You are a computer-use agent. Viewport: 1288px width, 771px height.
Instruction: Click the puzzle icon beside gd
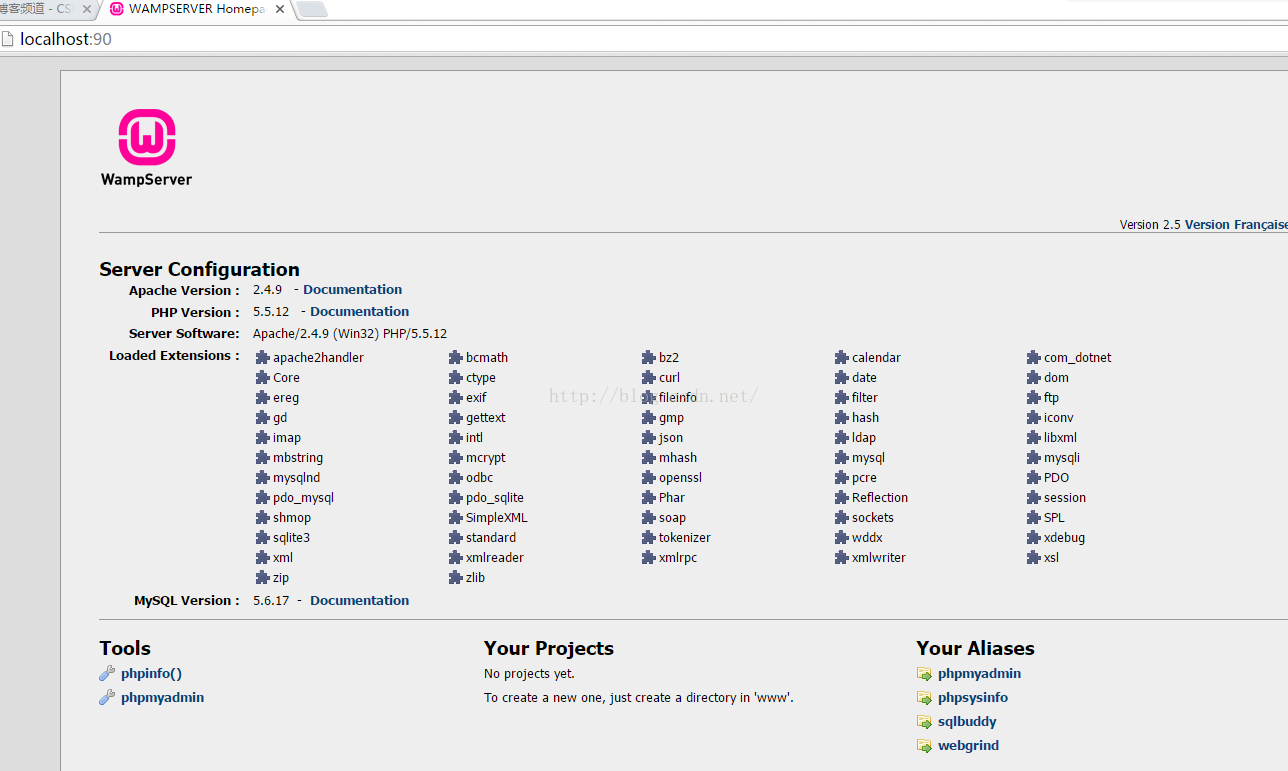[262, 417]
